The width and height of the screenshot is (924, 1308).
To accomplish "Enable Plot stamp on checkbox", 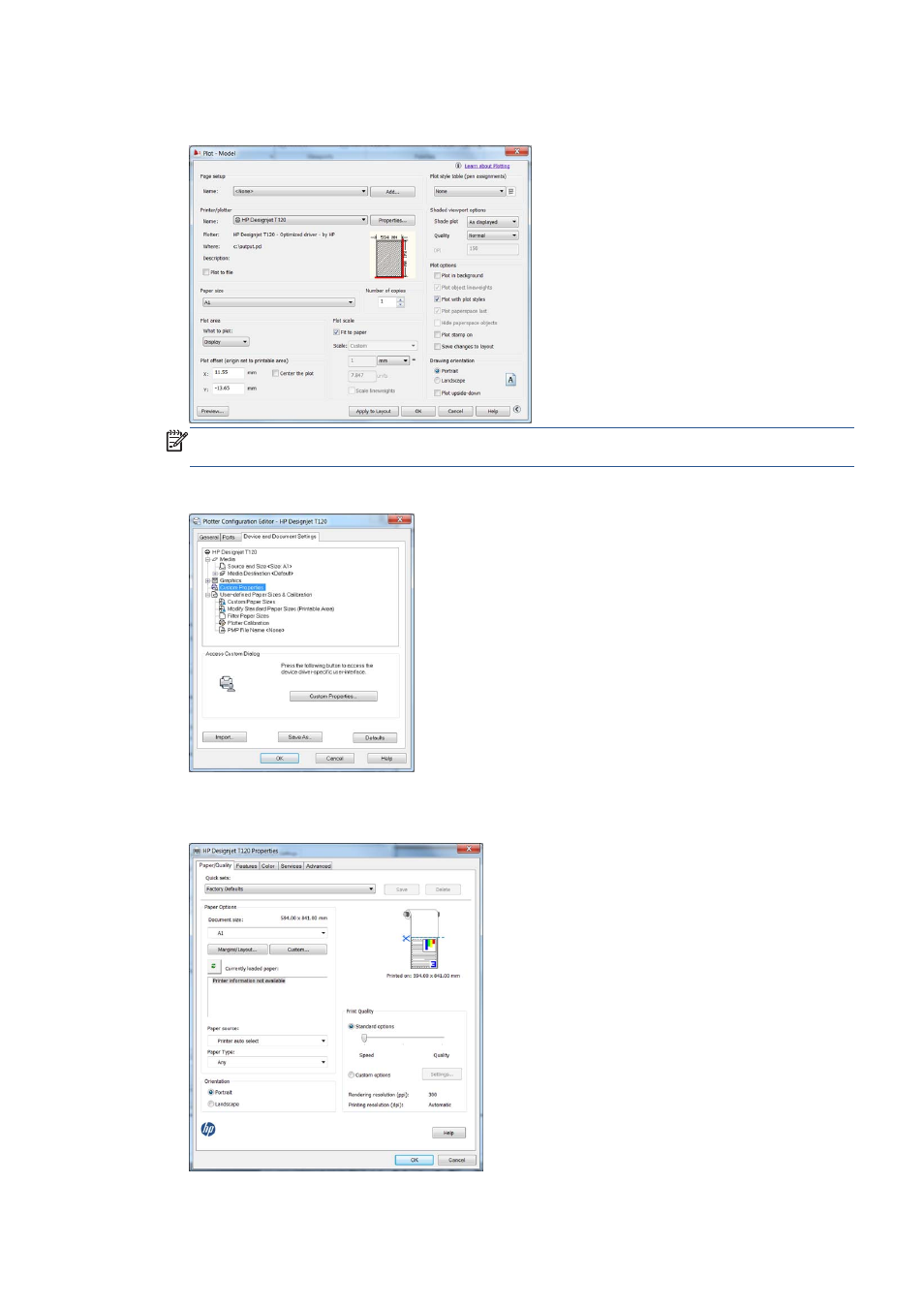I will [437, 334].
